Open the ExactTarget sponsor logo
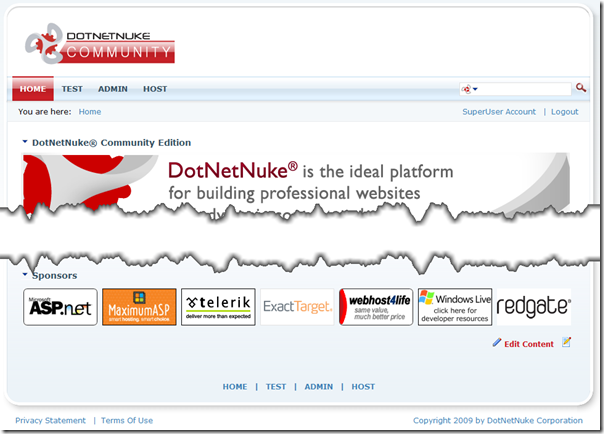The width and height of the screenshot is (604, 434). click(297, 307)
